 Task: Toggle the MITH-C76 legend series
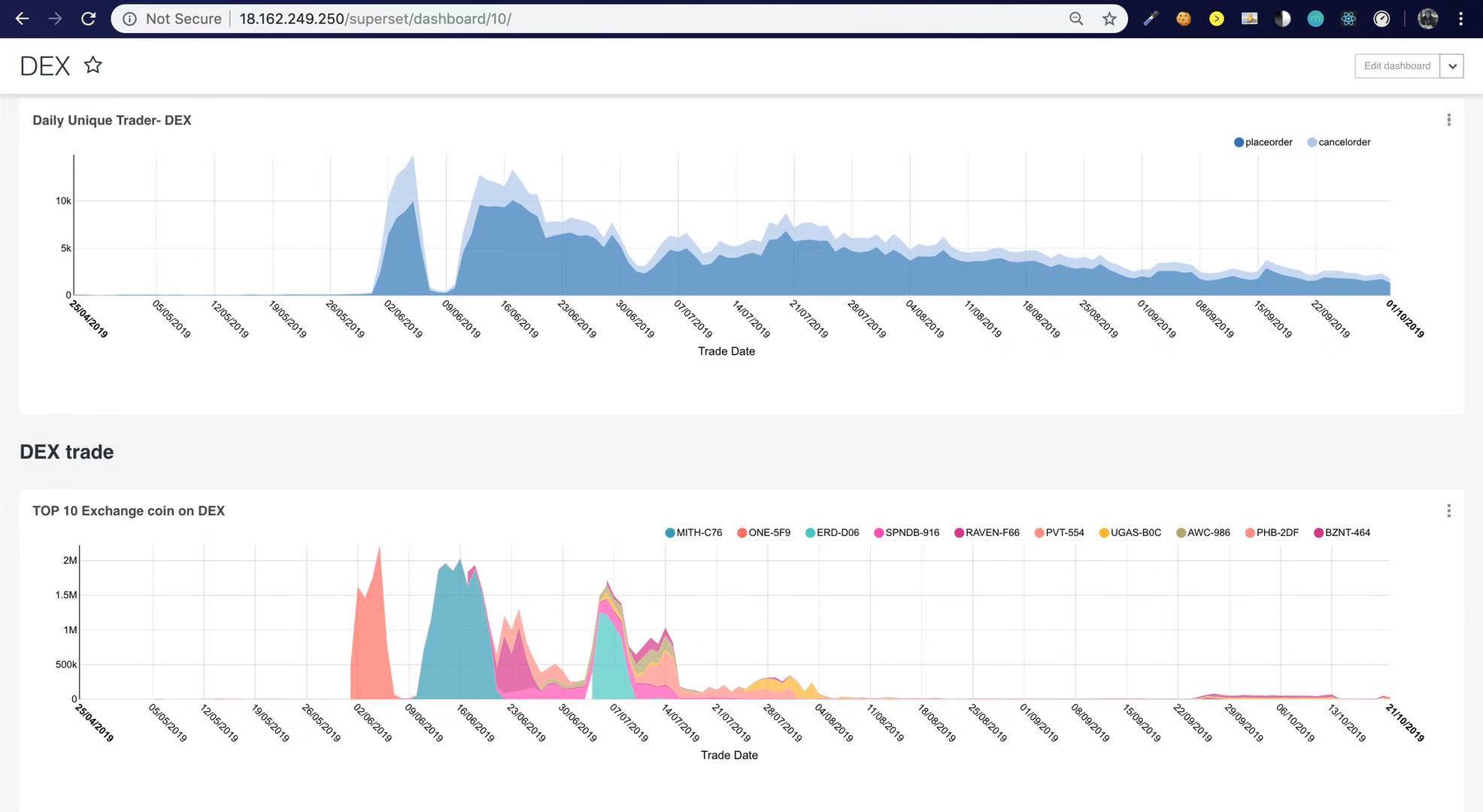pos(693,533)
